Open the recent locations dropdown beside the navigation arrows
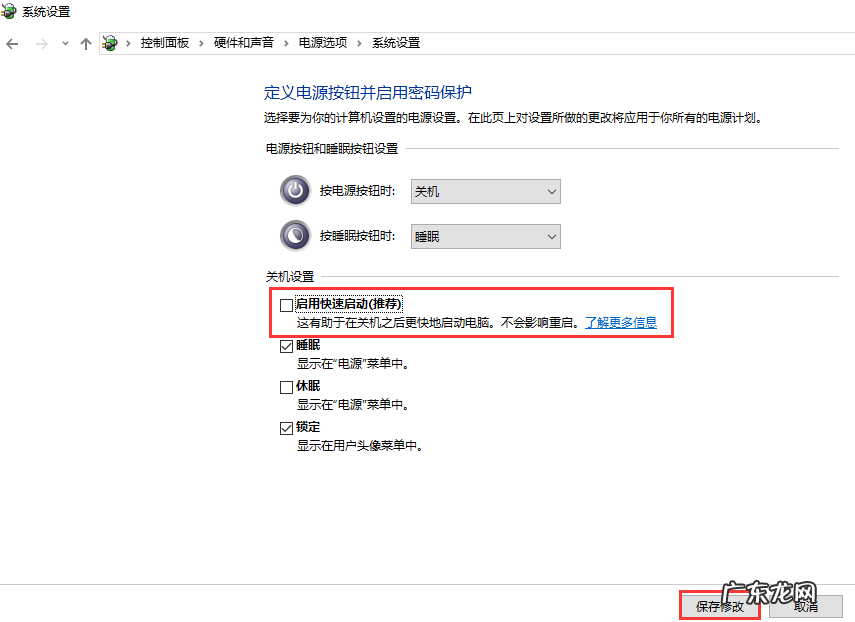The image size is (855, 622). (64, 44)
